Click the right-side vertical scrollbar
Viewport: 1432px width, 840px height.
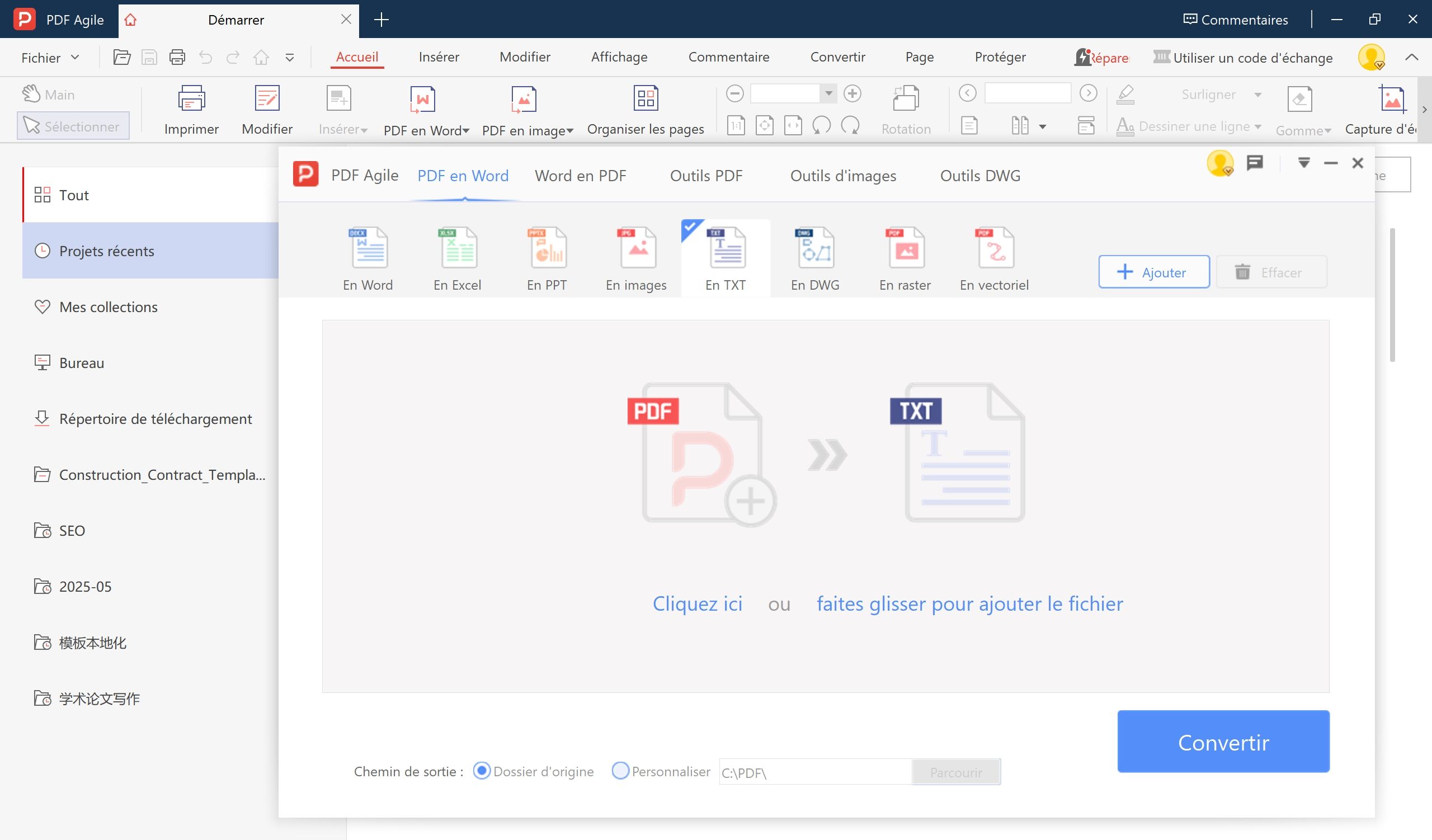pos(1392,294)
